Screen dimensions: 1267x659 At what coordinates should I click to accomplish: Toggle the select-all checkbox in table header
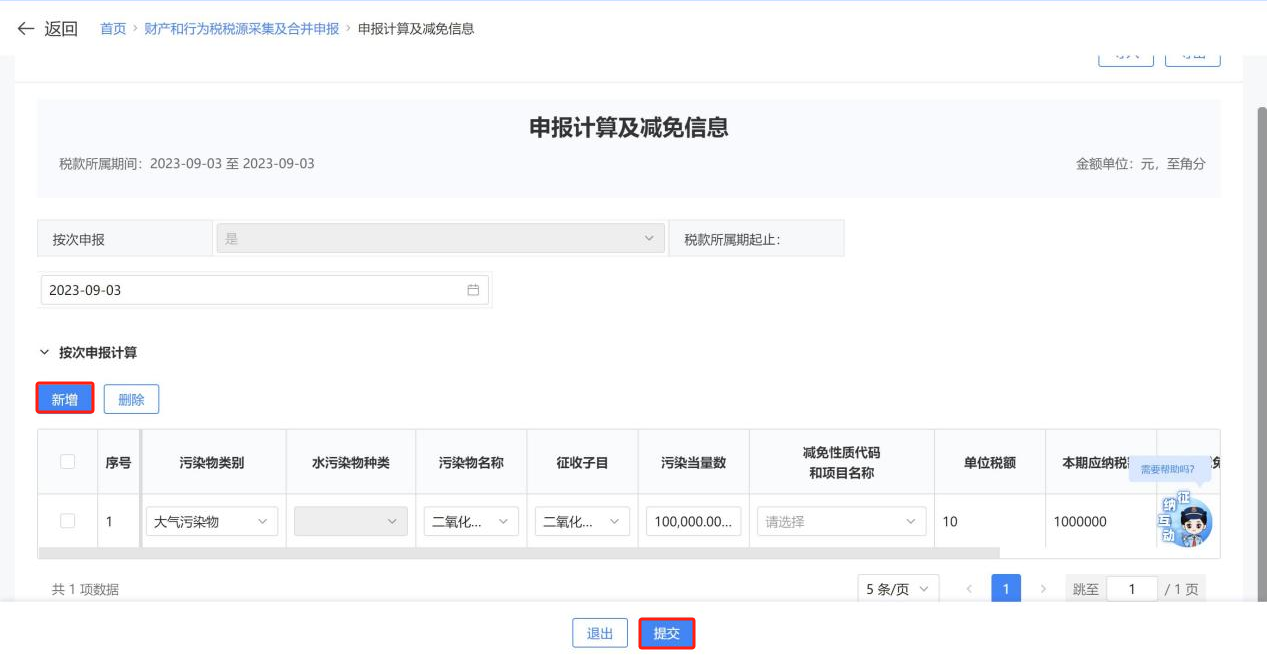67,461
